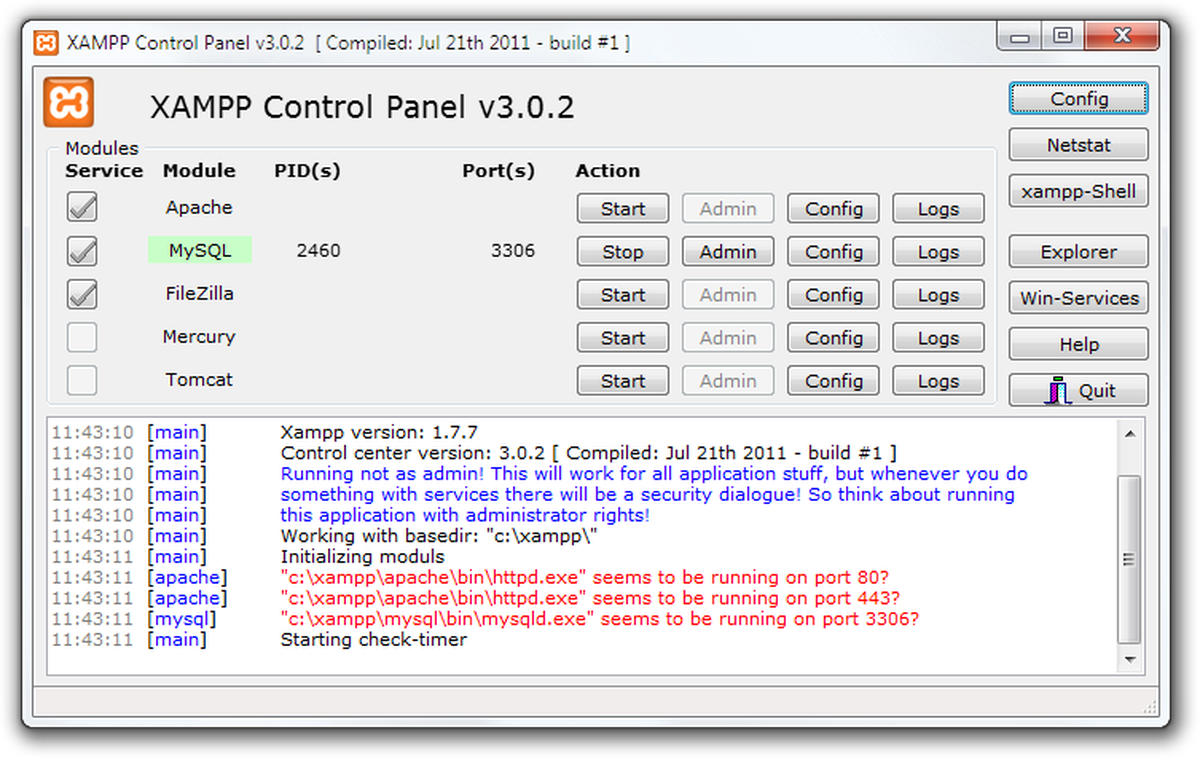Open the MySQL Admin page
The width and height of the screenshot is (1200, 759).
click(x=727, y=251)
